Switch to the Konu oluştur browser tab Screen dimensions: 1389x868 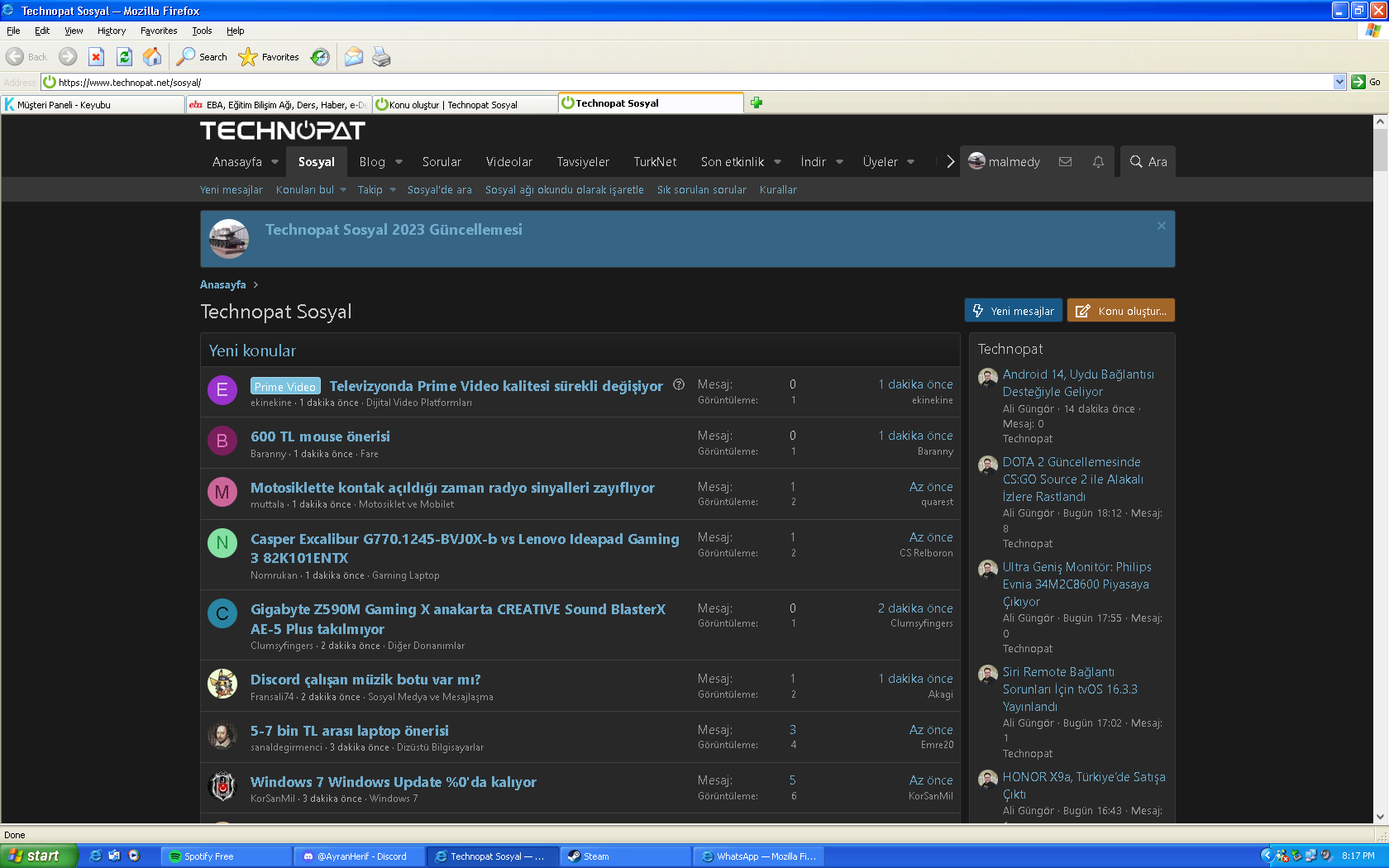click(x=465, y=105)
